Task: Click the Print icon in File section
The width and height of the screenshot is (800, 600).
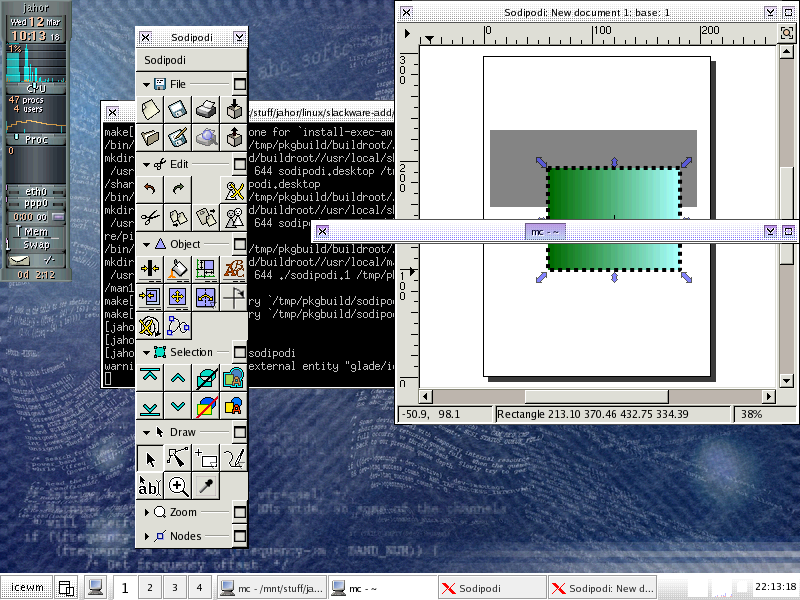Action: [206, 109]
